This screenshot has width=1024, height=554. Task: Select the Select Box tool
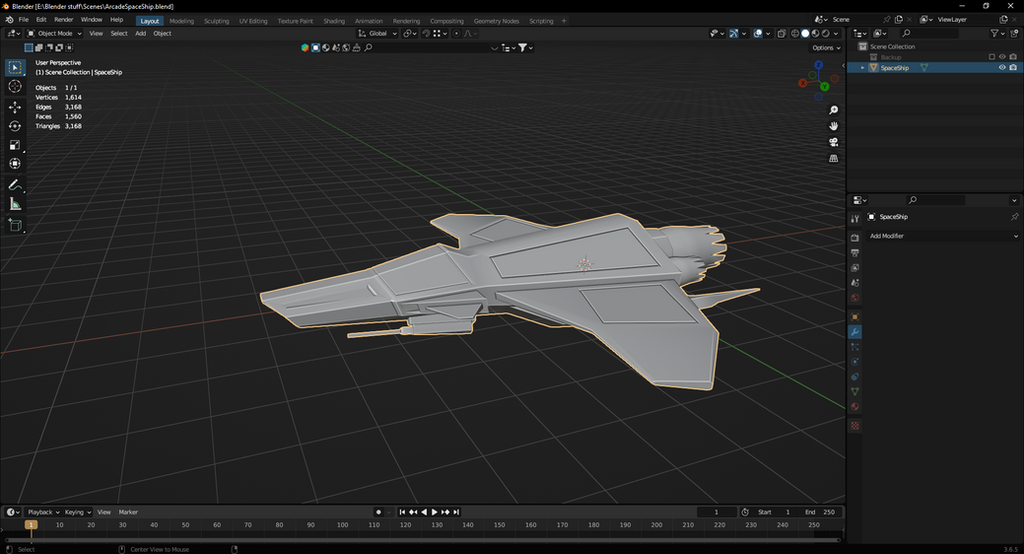point(15,67)
